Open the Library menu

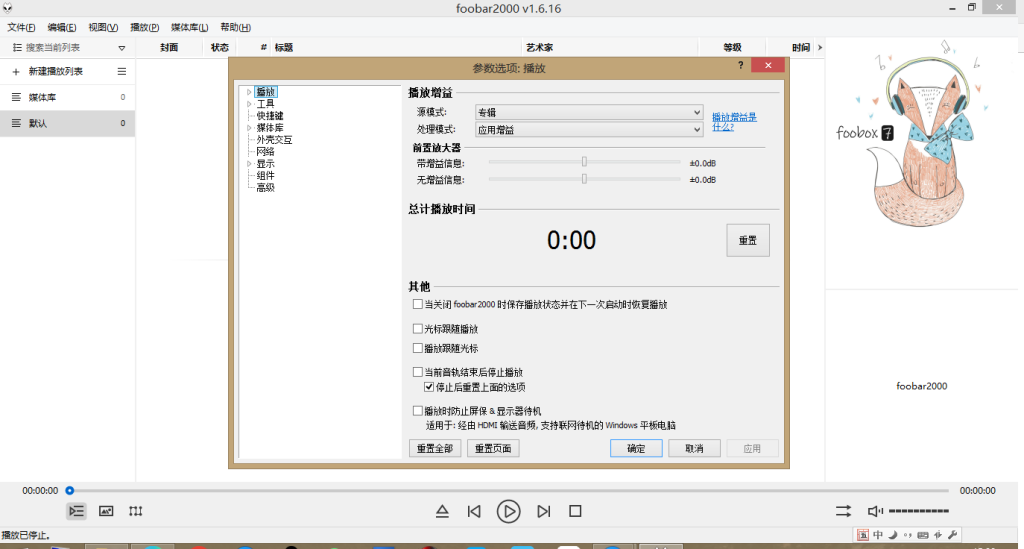[x=189, y=27]
